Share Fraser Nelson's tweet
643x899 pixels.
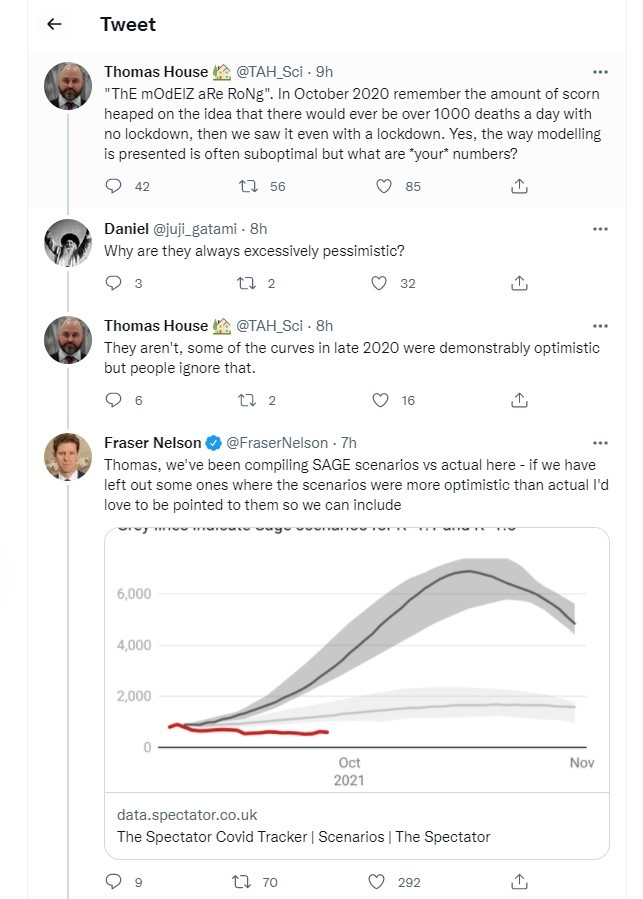519,882
